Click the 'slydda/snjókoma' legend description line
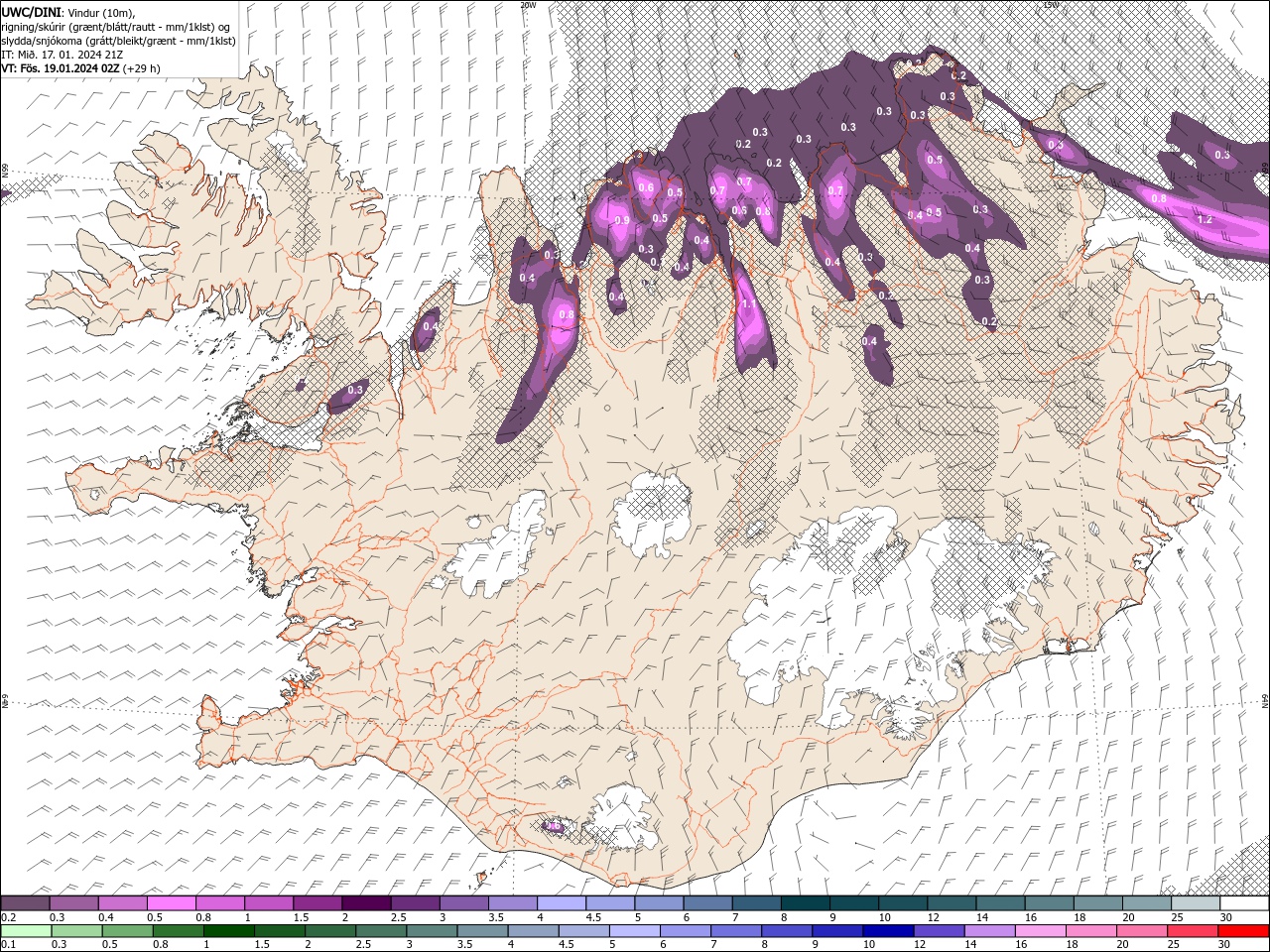This screenshot has width=1270, height=952. coord(118,41)
